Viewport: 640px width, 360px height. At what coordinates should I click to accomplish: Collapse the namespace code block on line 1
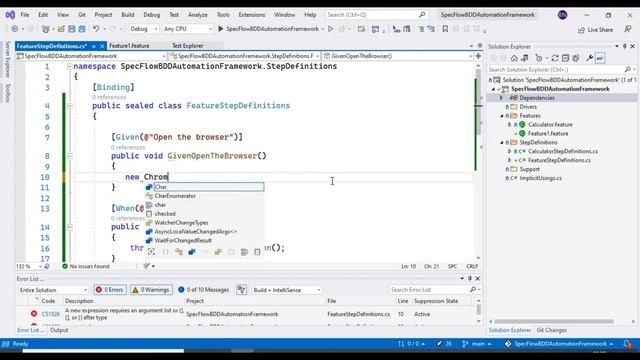tap(69, 66)
